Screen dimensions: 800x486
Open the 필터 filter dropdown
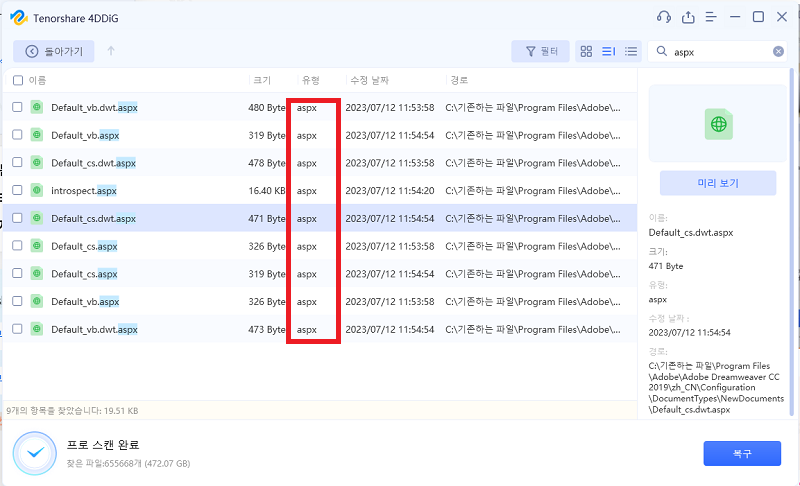coord(540,51)
